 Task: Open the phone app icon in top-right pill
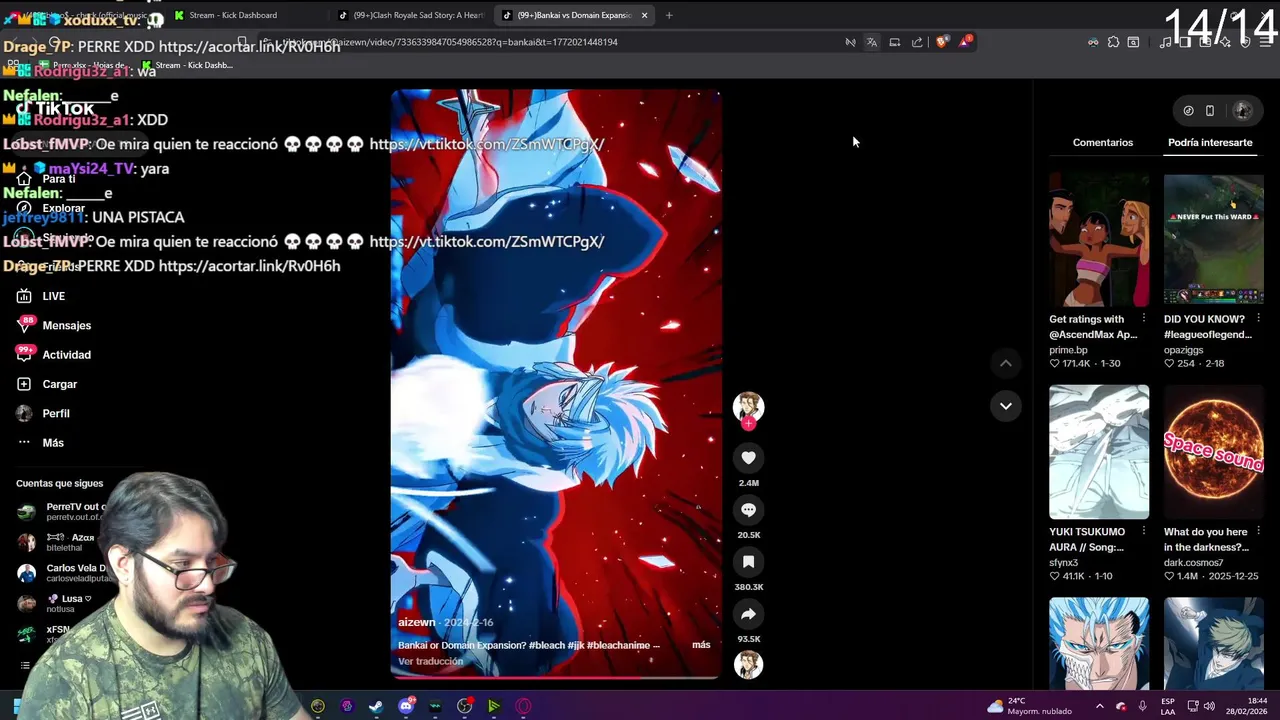1210,111
